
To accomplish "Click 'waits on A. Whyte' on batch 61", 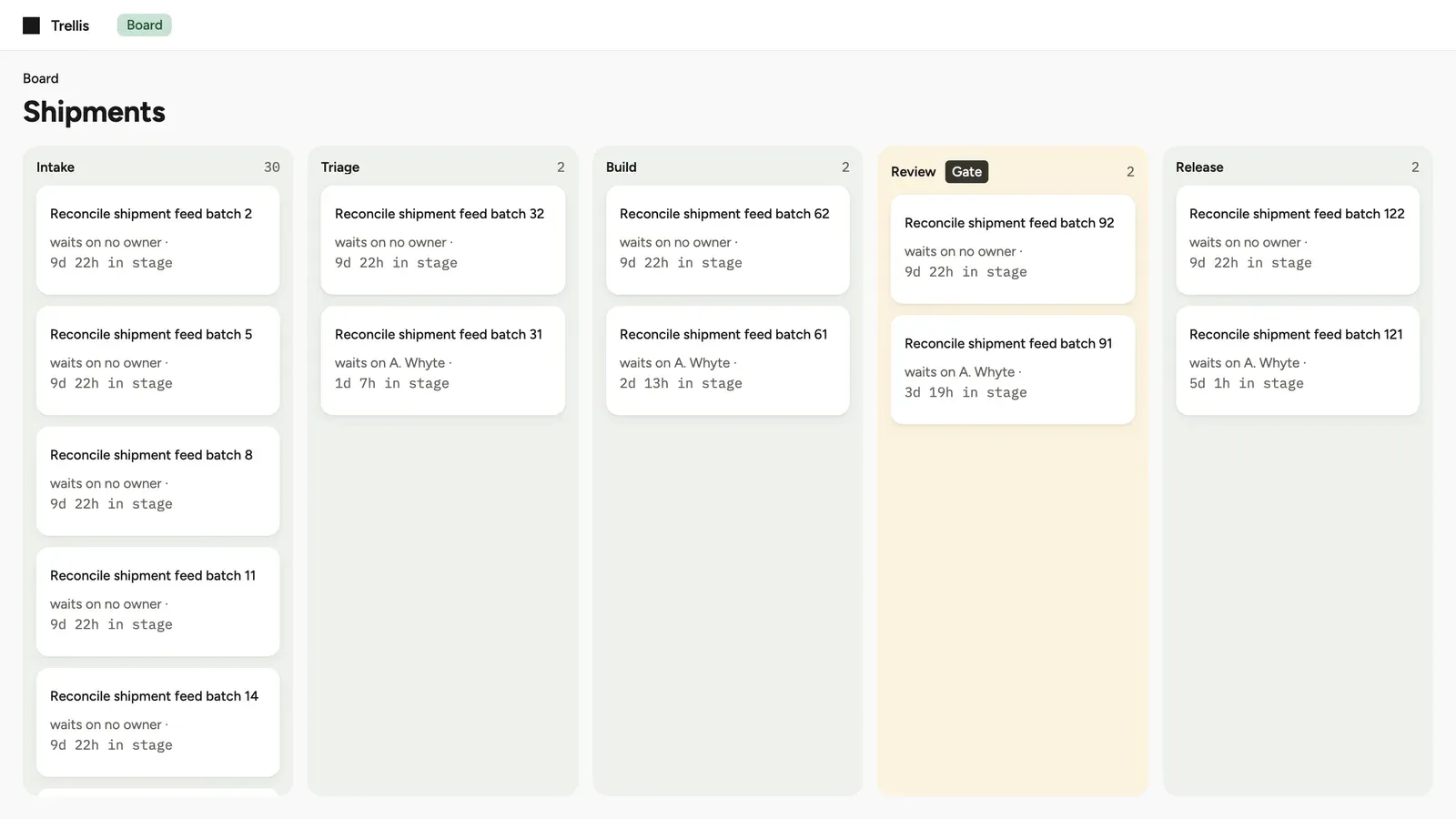I will coord(675,363).
